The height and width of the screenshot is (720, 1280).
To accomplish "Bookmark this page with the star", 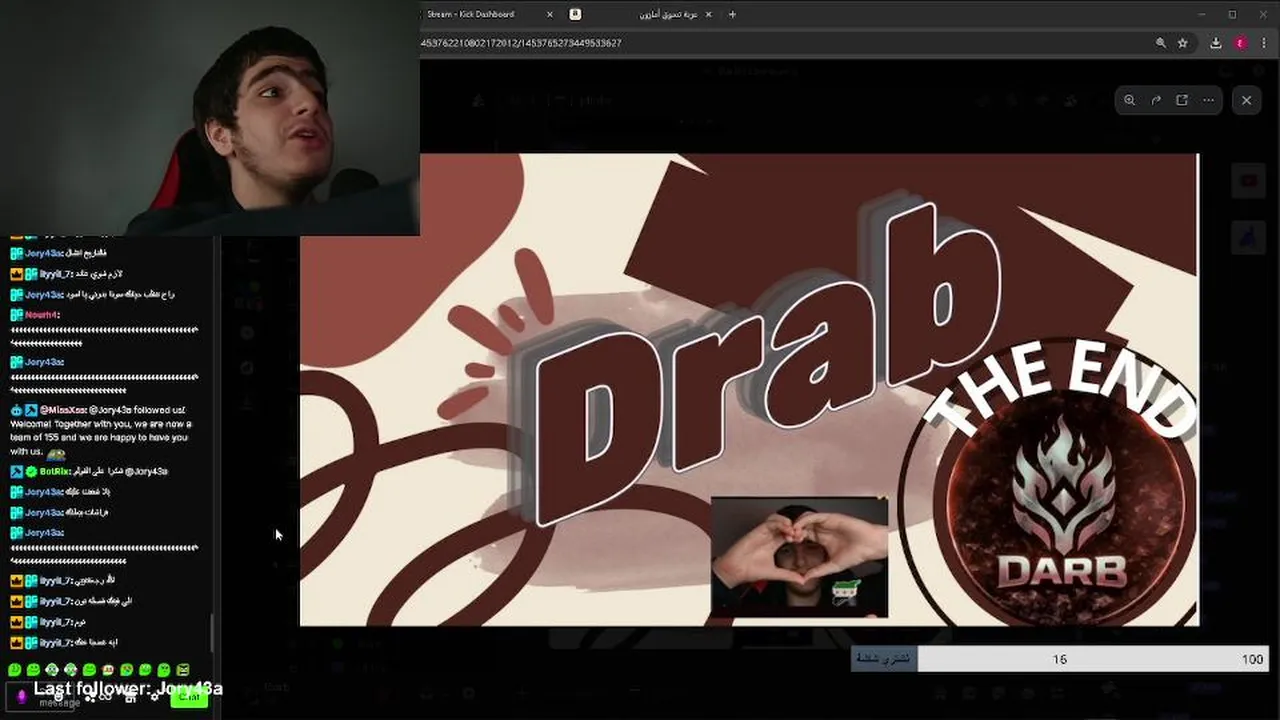I will point(1183,43).
